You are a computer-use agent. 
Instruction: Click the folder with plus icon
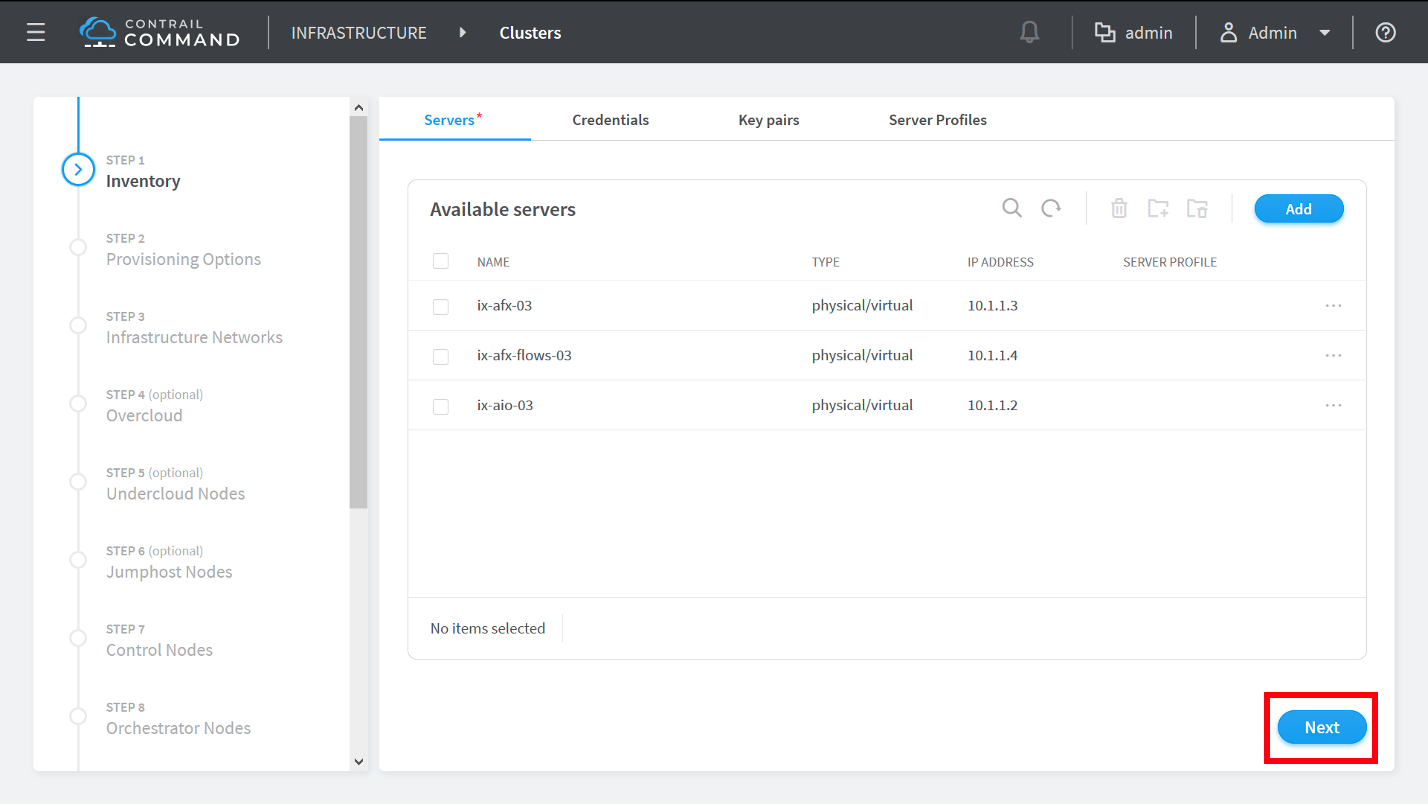tap(1158, 208)
